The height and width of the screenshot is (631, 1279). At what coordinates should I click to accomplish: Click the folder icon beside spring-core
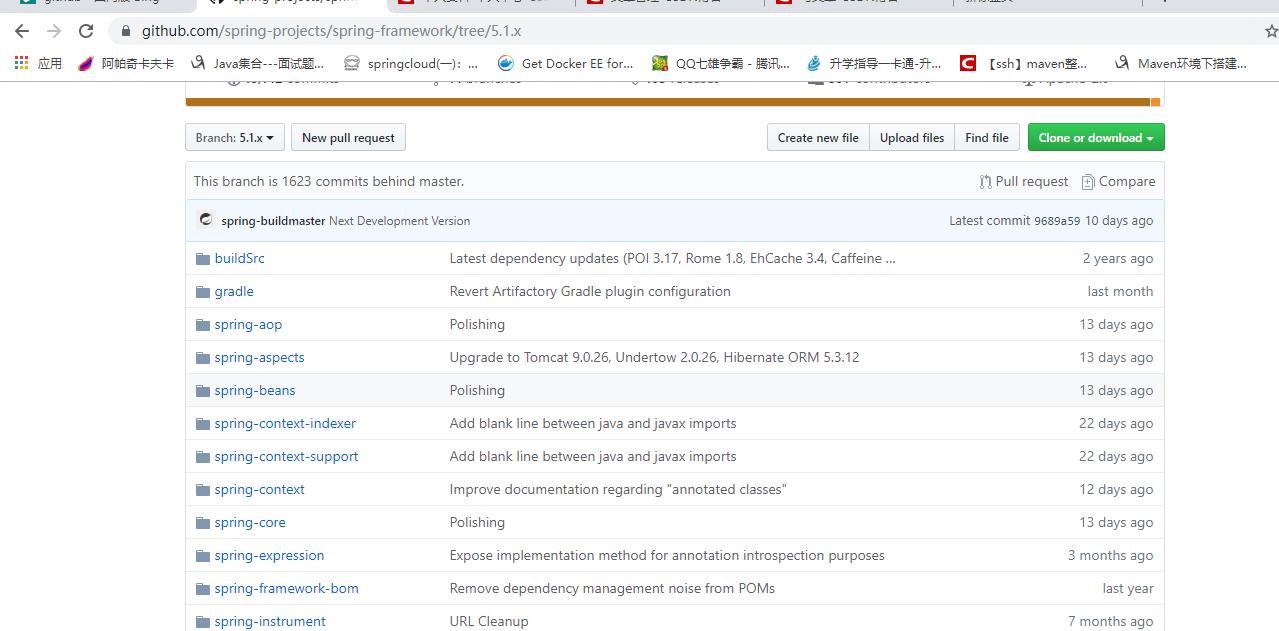203,522
